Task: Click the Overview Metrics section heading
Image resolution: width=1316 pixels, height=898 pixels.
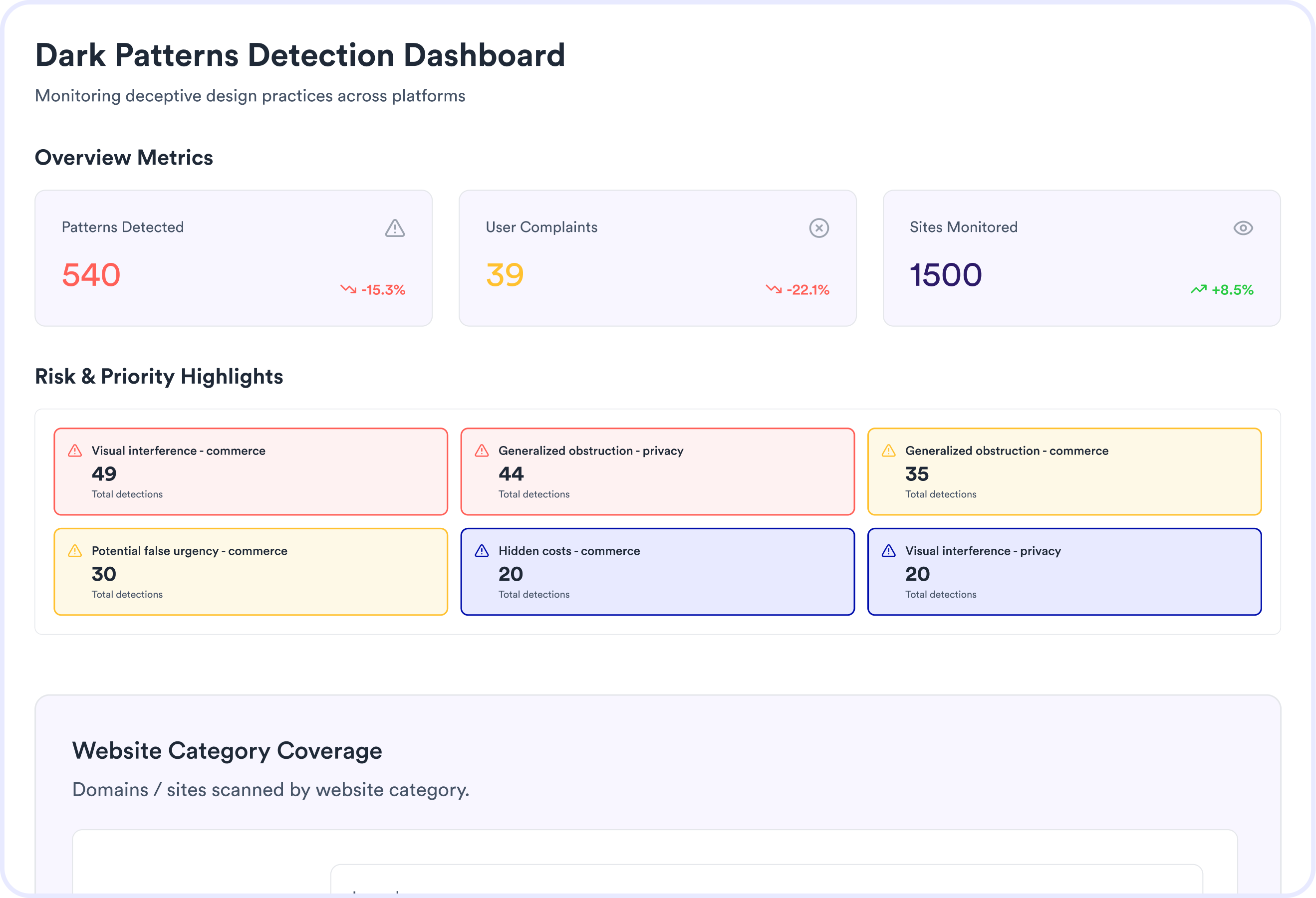Action: pos(124,158)
